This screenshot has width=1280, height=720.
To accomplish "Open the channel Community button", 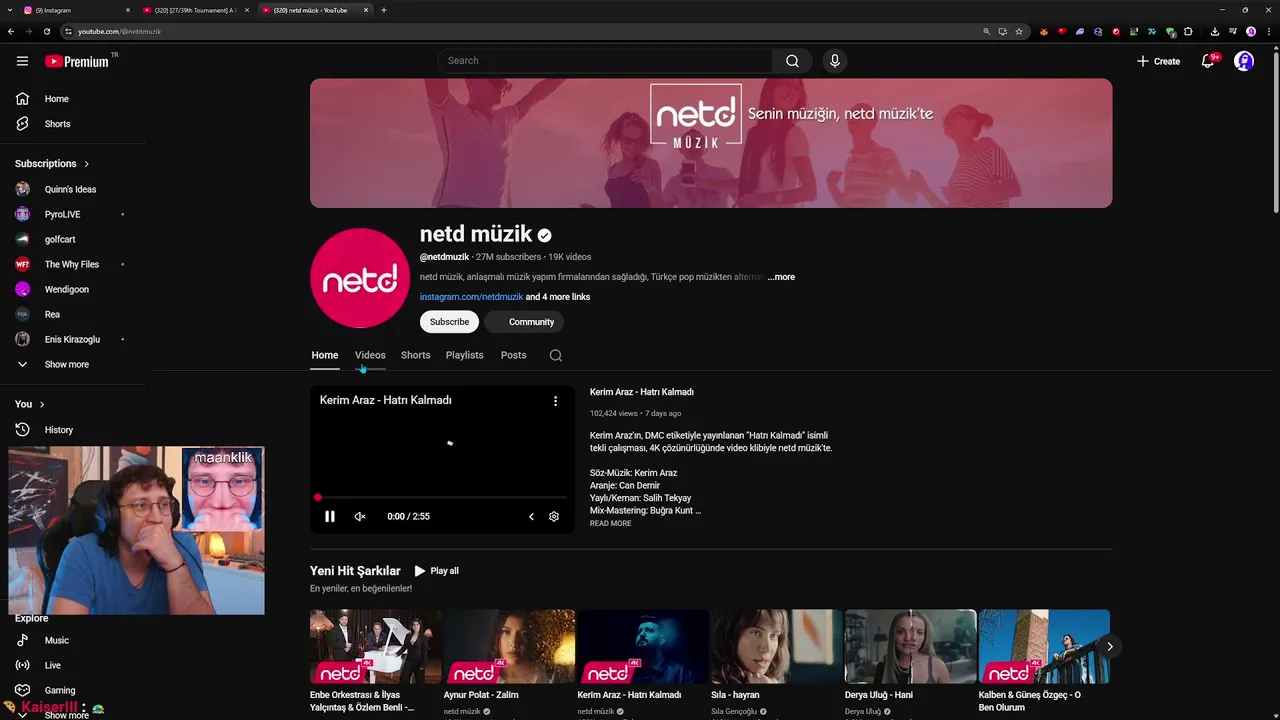I will point(525,322).
